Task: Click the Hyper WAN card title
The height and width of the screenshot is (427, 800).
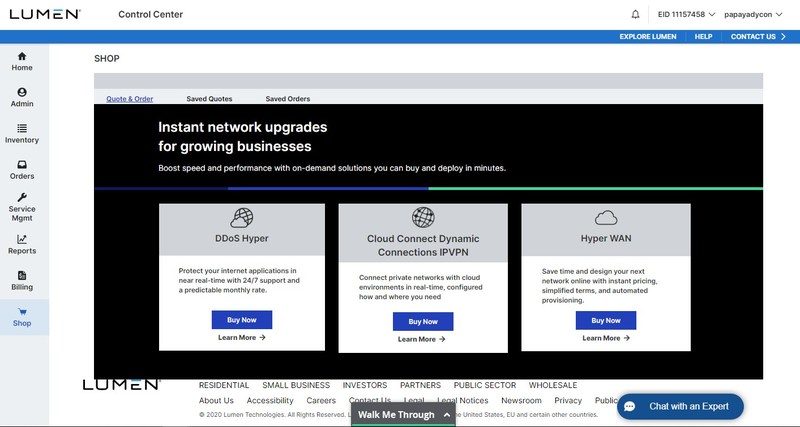Action: coord(606,238)
